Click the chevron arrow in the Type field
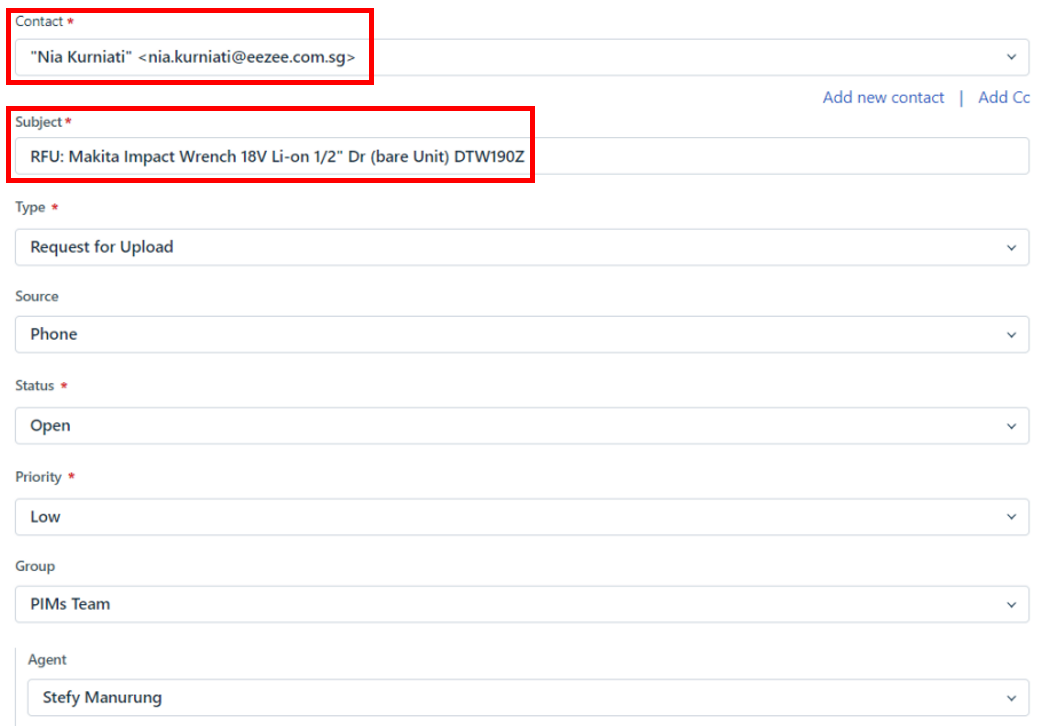1040x726 pixels. coord(1011,248)
